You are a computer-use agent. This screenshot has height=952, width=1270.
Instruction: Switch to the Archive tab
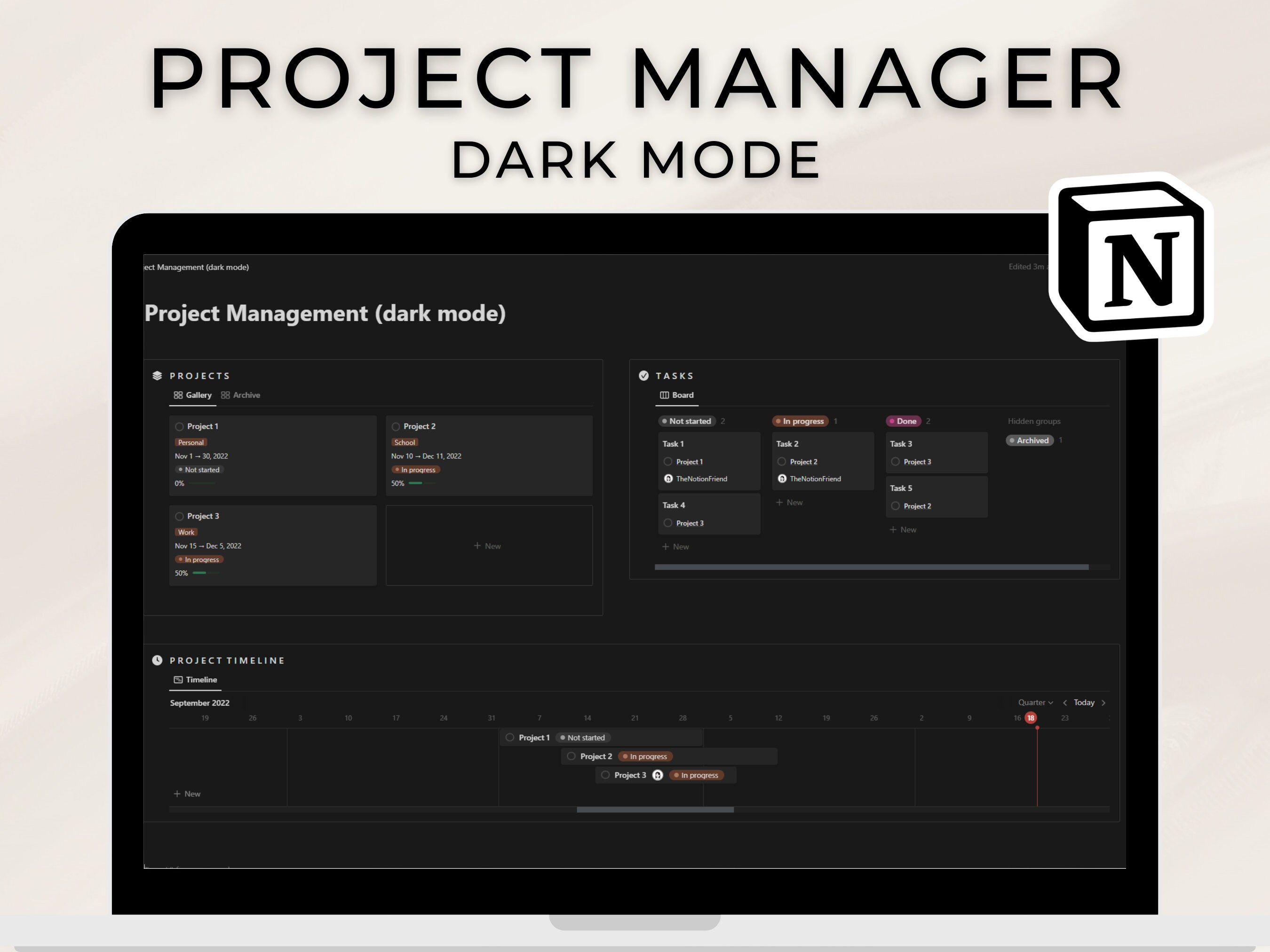point(246,395)
